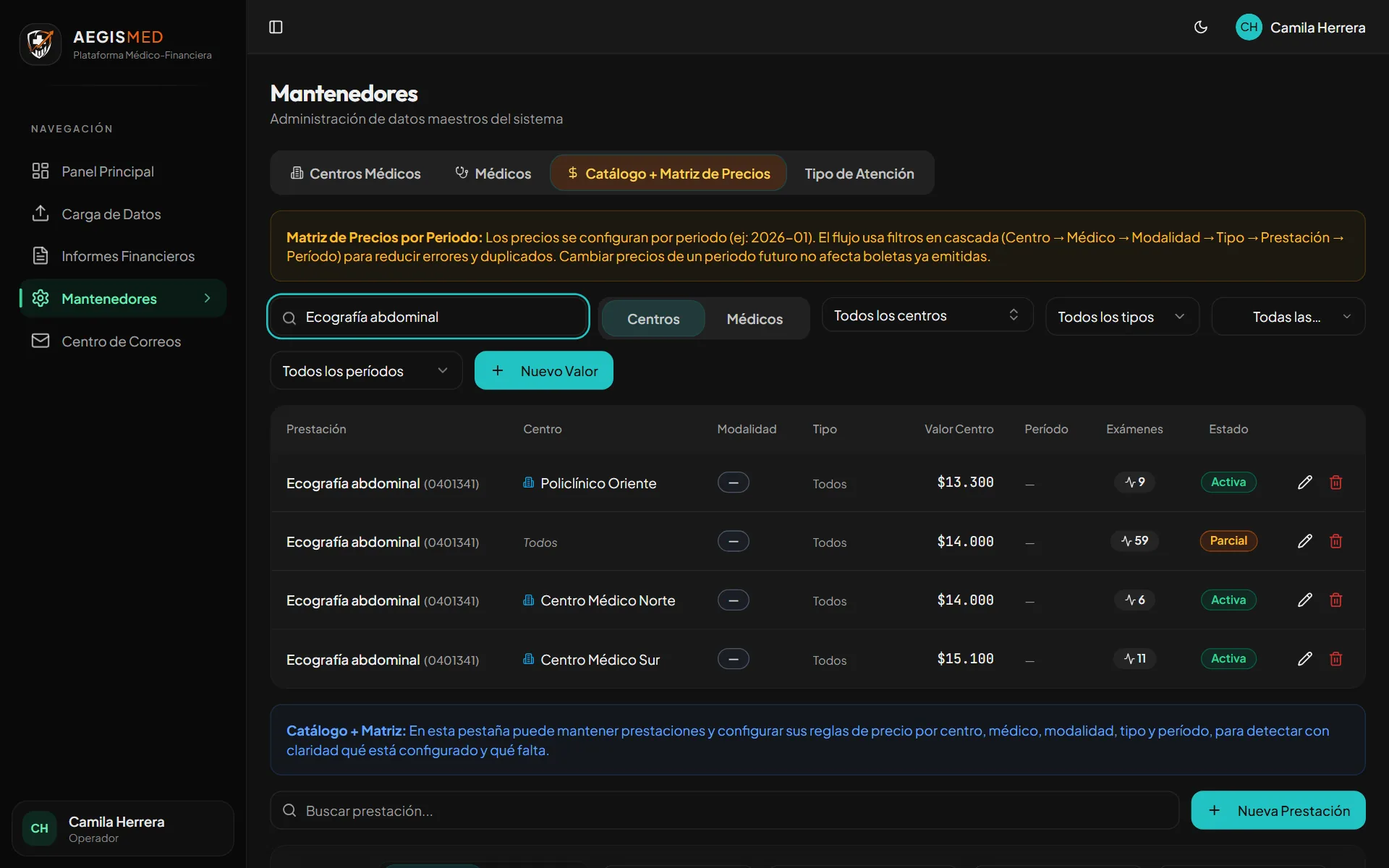Click the Nuevo Valor button

pyautogui.click(x=544, y=370)
